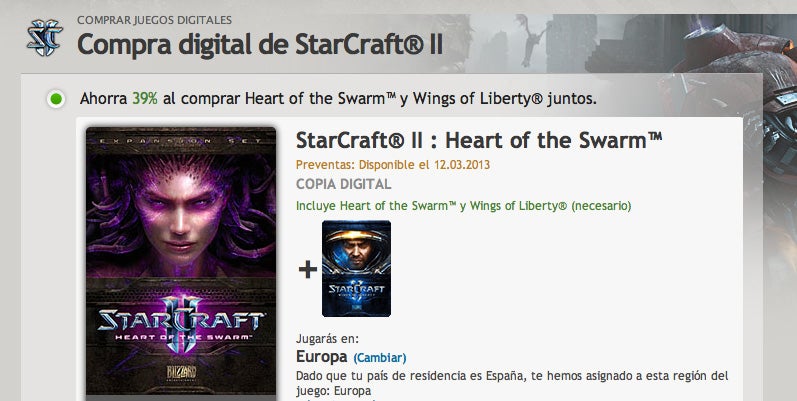Click the Expansion Set banner on cover
The image size is (797, 401).
point(181,140)
